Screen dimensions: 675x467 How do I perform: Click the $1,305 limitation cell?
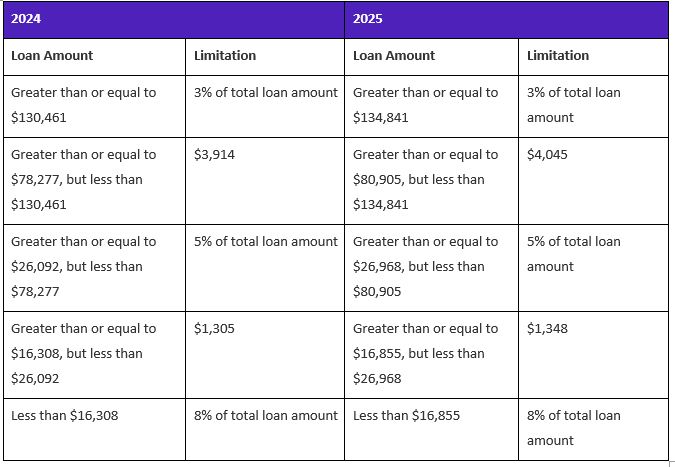click(265, 355)
